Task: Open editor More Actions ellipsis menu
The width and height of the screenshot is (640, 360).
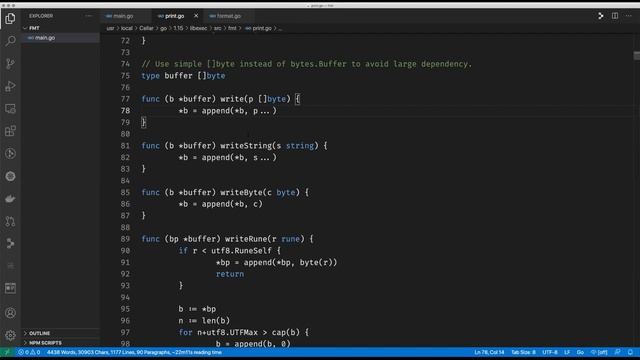Action: (629, 16)
